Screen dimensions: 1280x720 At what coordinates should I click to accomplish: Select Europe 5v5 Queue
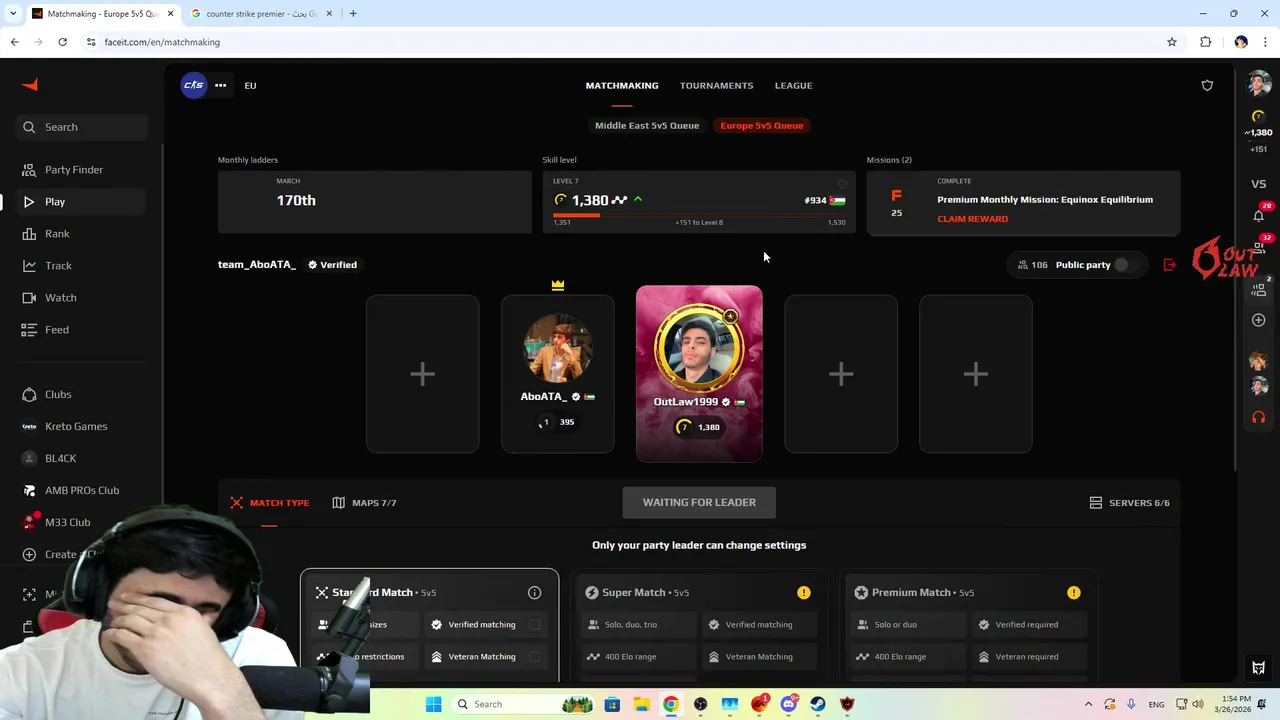[x=762, y=125]
